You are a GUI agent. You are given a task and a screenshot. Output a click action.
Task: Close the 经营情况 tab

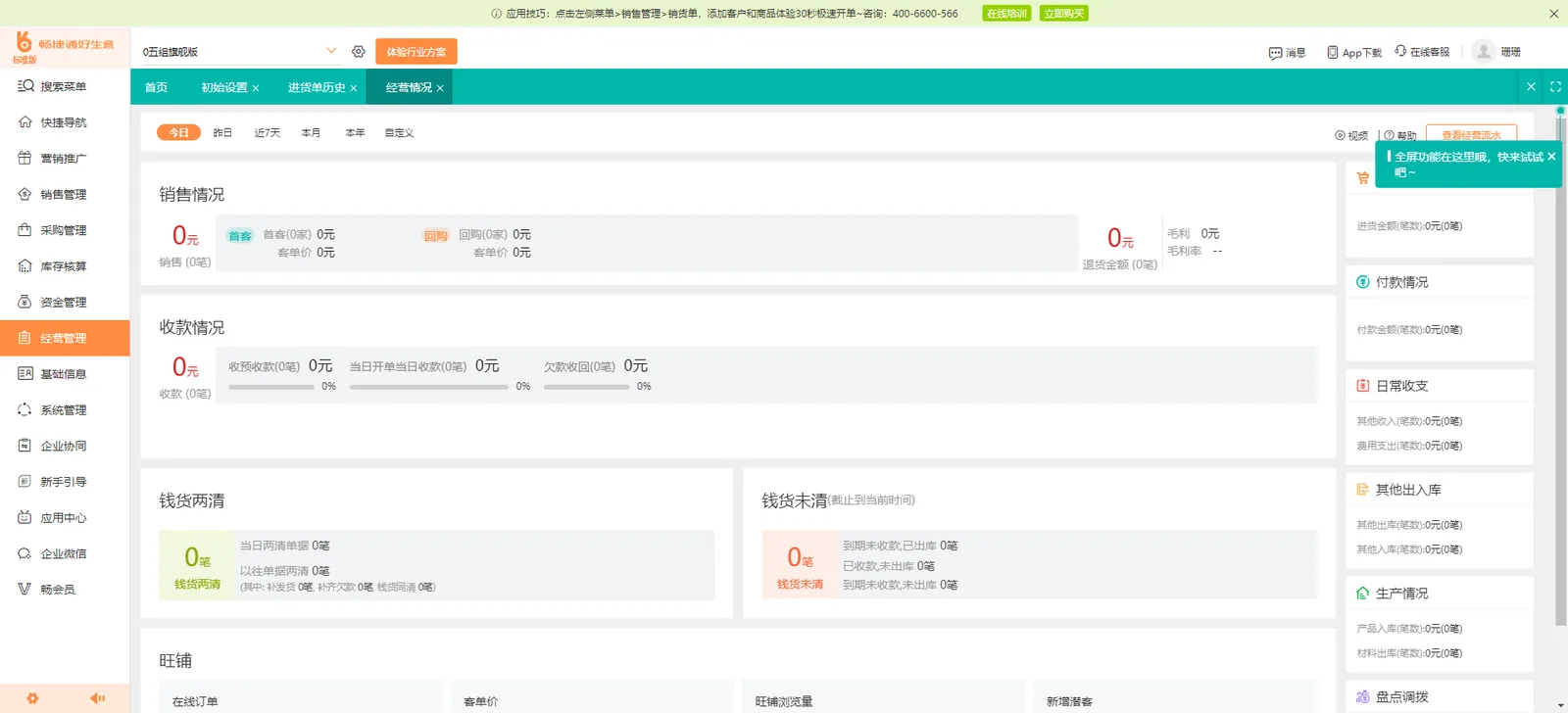coord(440,88)
